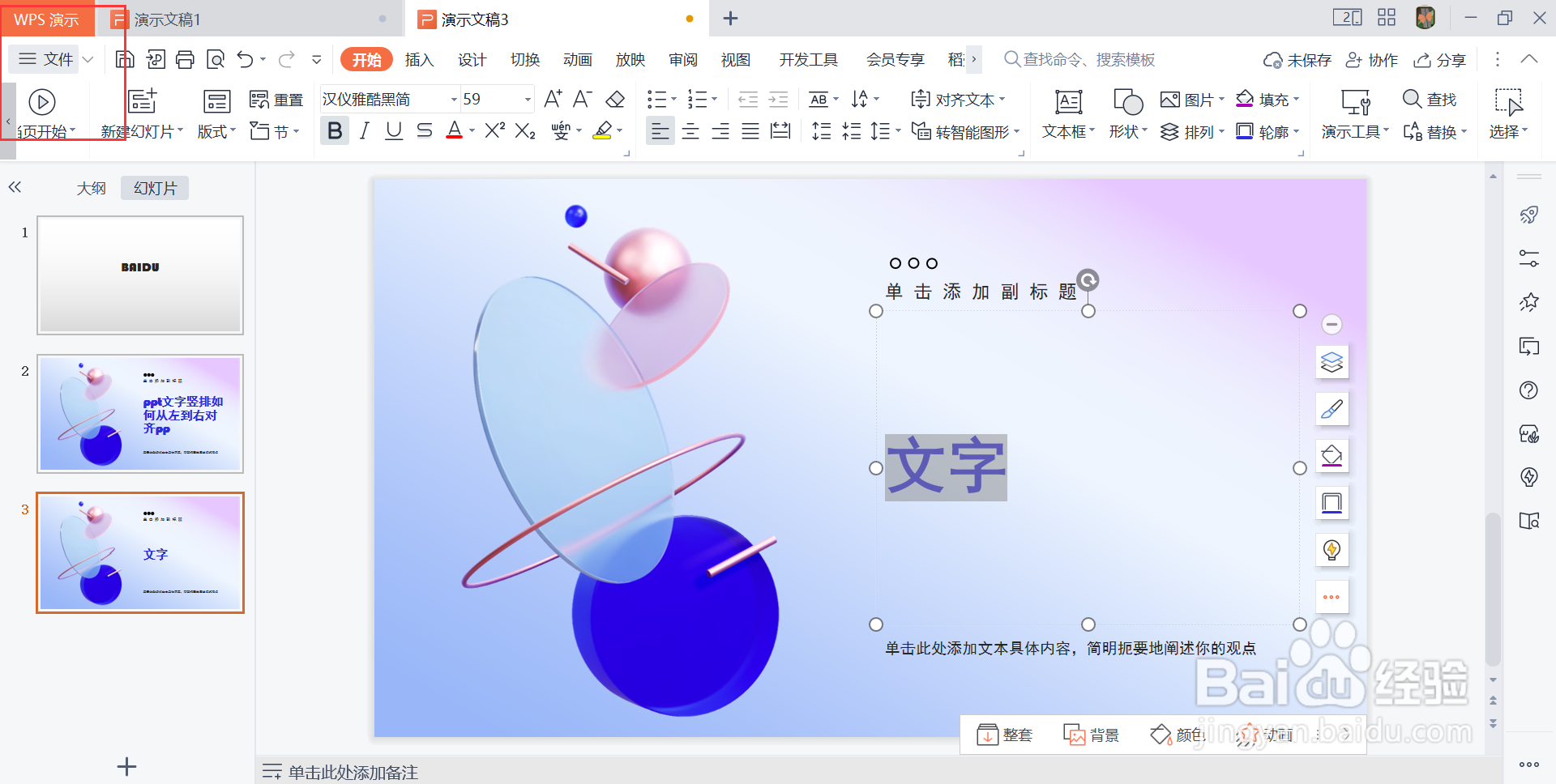
Task: Open layers icon beside text box
Action: click(x=1332, y=362)
